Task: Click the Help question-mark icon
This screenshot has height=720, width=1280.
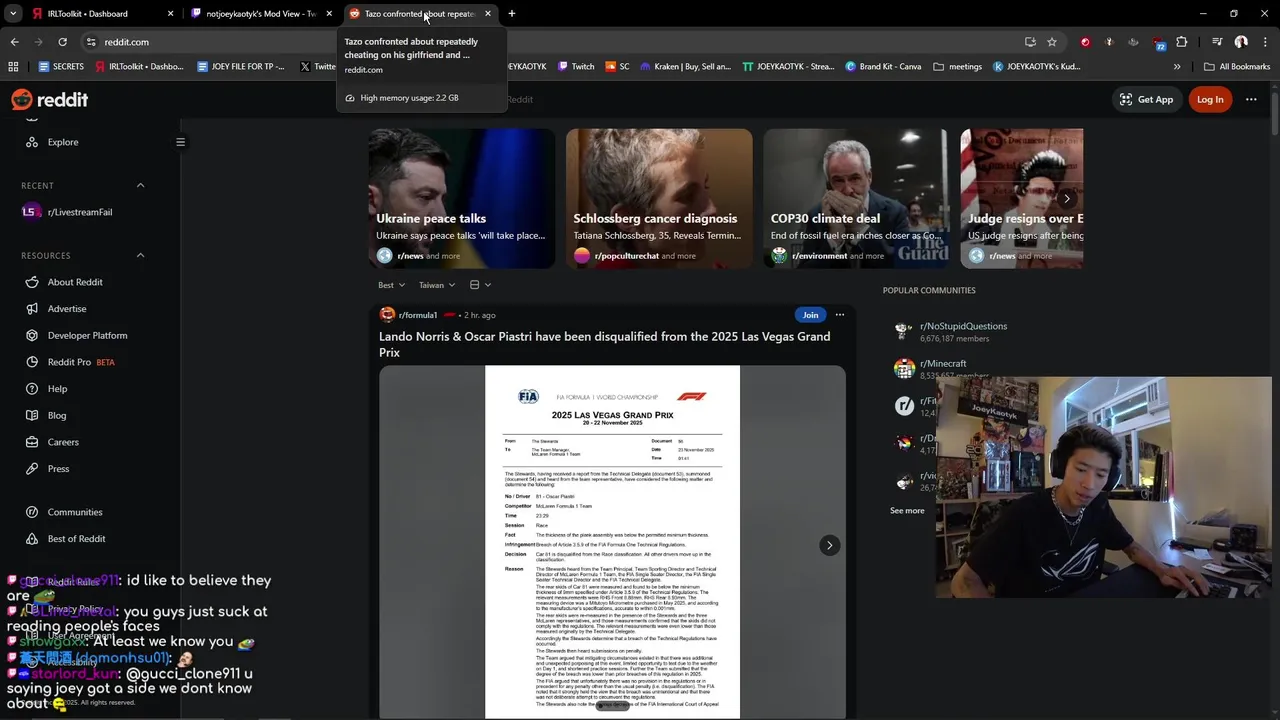Action: pos(32,389)
